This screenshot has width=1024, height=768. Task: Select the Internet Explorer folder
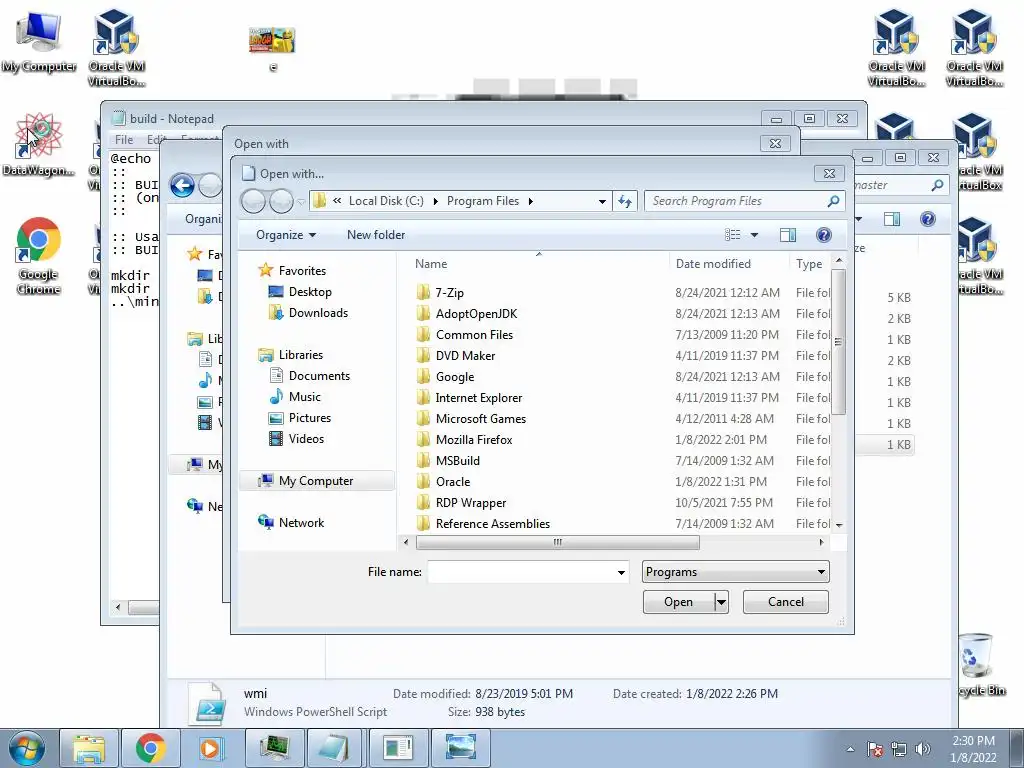[x=479, y=398]
